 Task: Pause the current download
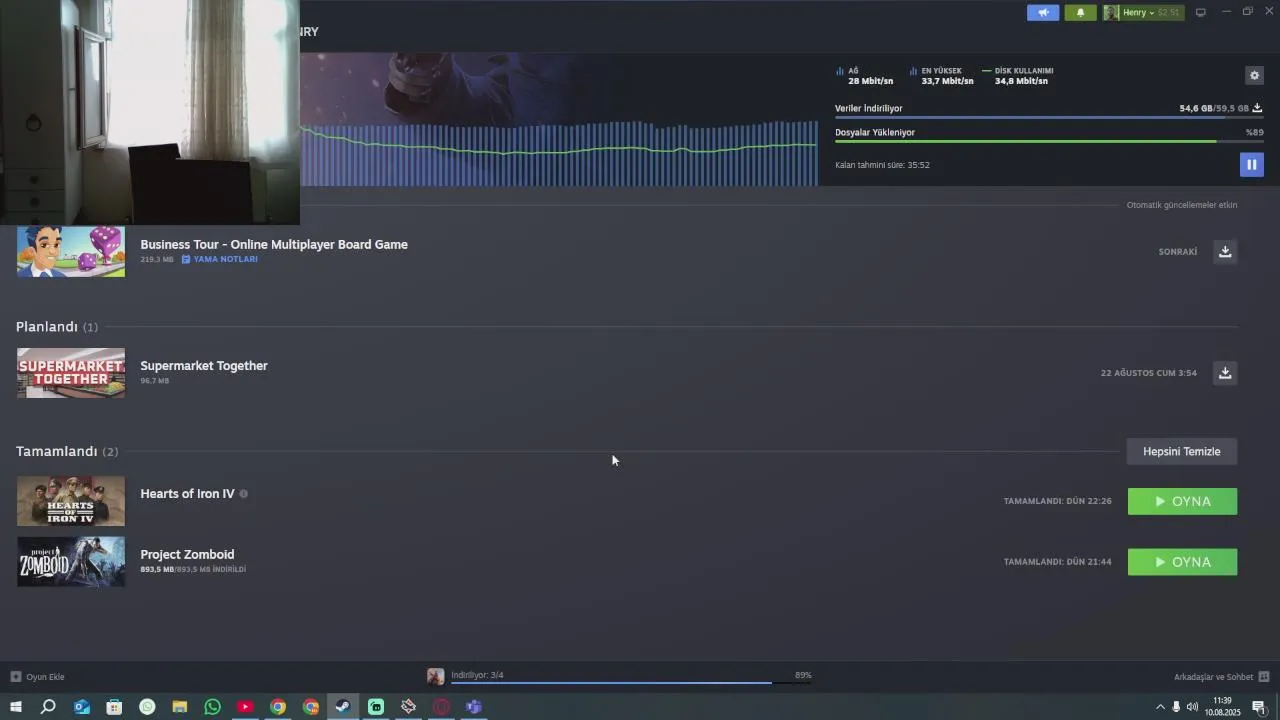1251,164
